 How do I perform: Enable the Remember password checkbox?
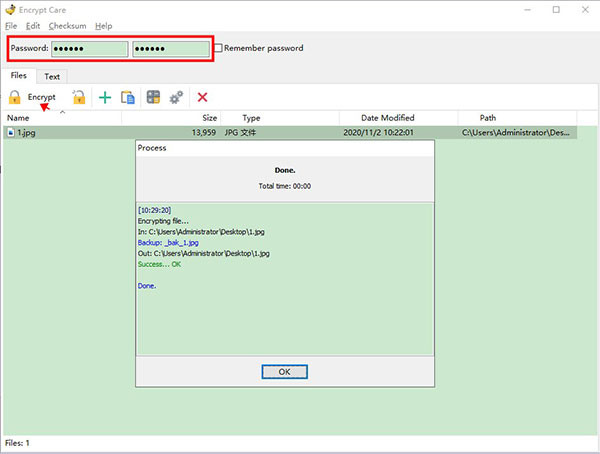pyautogui.click(x=218, y=48)
